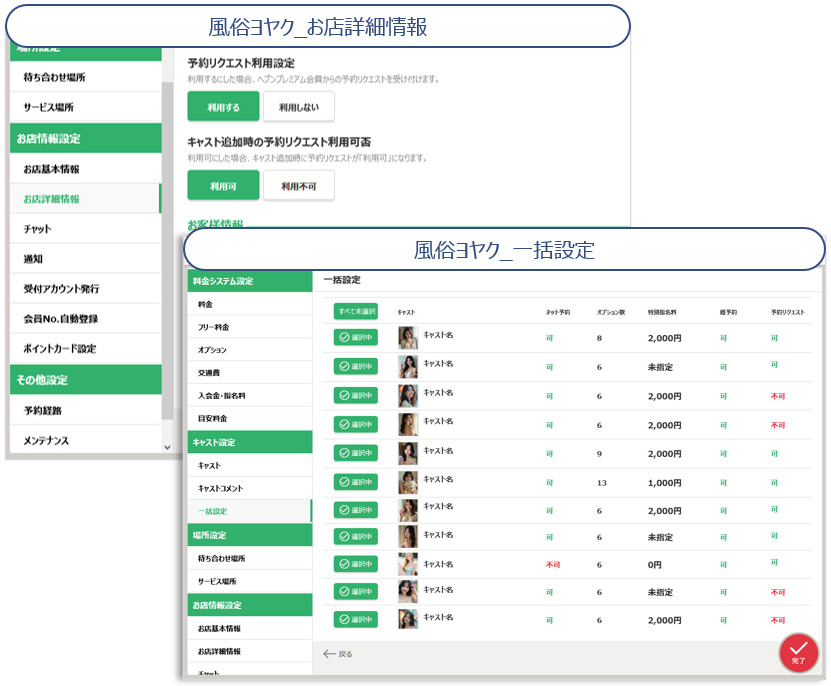Click the ネット予約 column header
Image resolution: width=831 pixels, height=686 pixels.
tap(558, 312)
